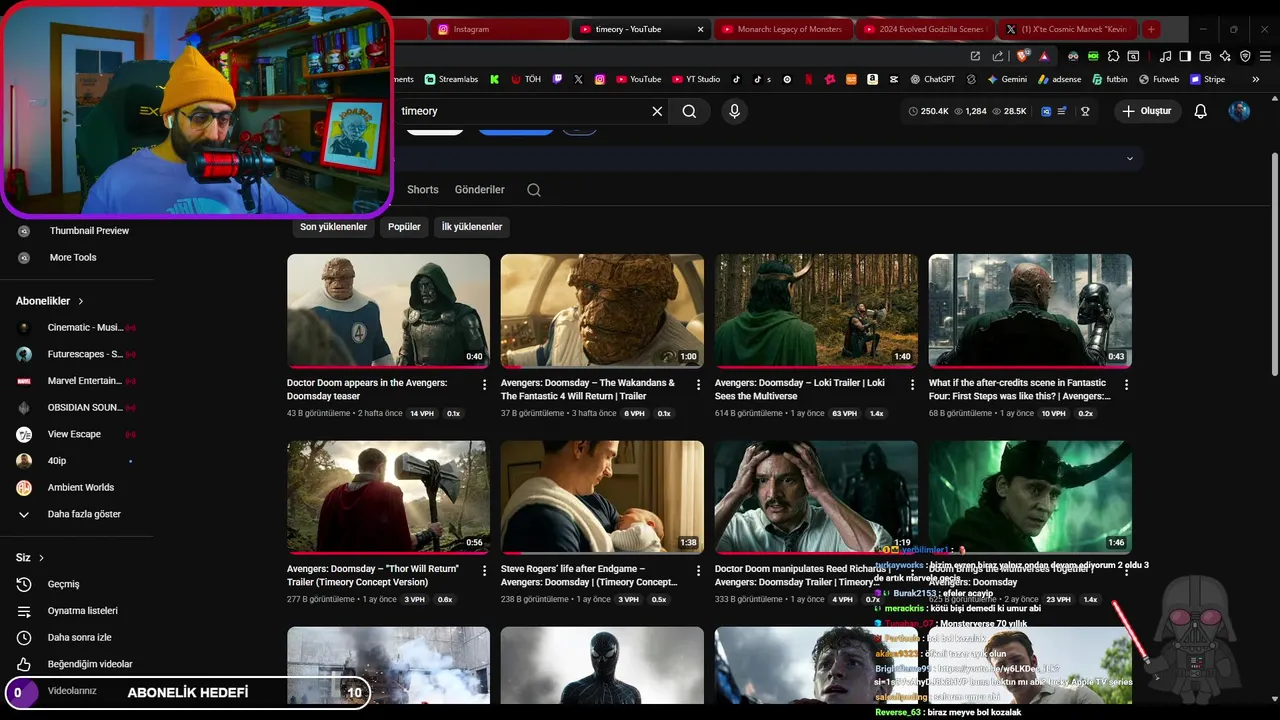
Task: Play the after-credits Fantastic Four thumbnail
Action: click(x=1030, y=311)
